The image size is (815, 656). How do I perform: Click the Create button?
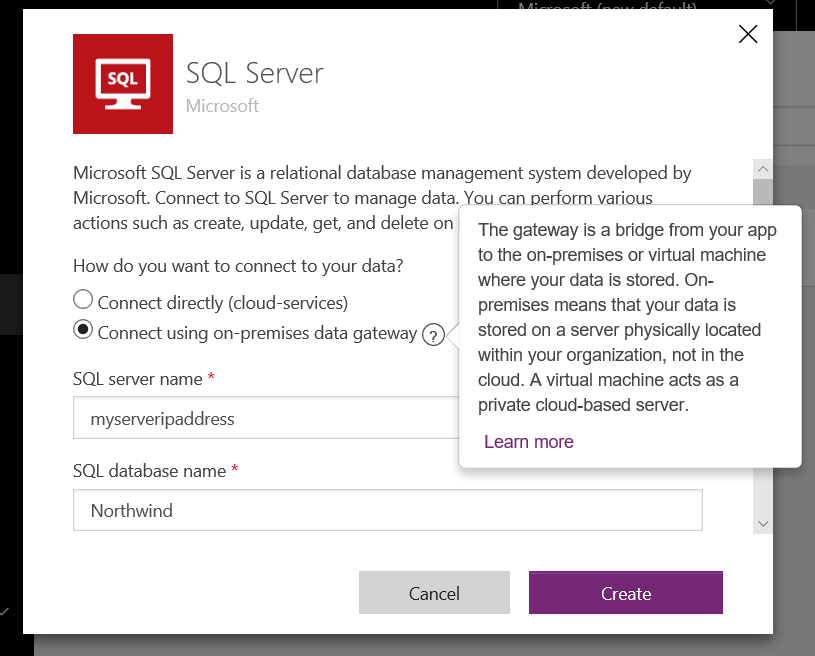pyautogui.click(x=625, y=592)
